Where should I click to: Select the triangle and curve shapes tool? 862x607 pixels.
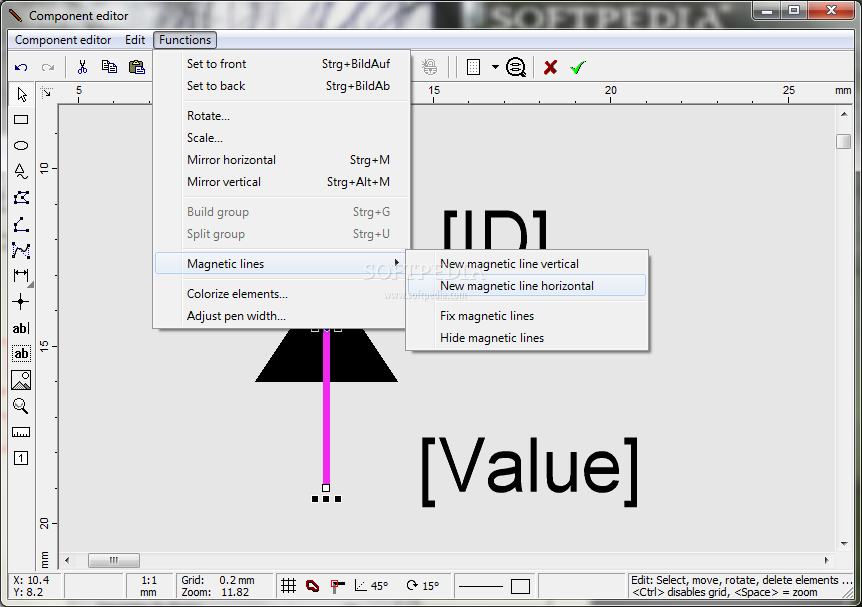pos(21,171)
